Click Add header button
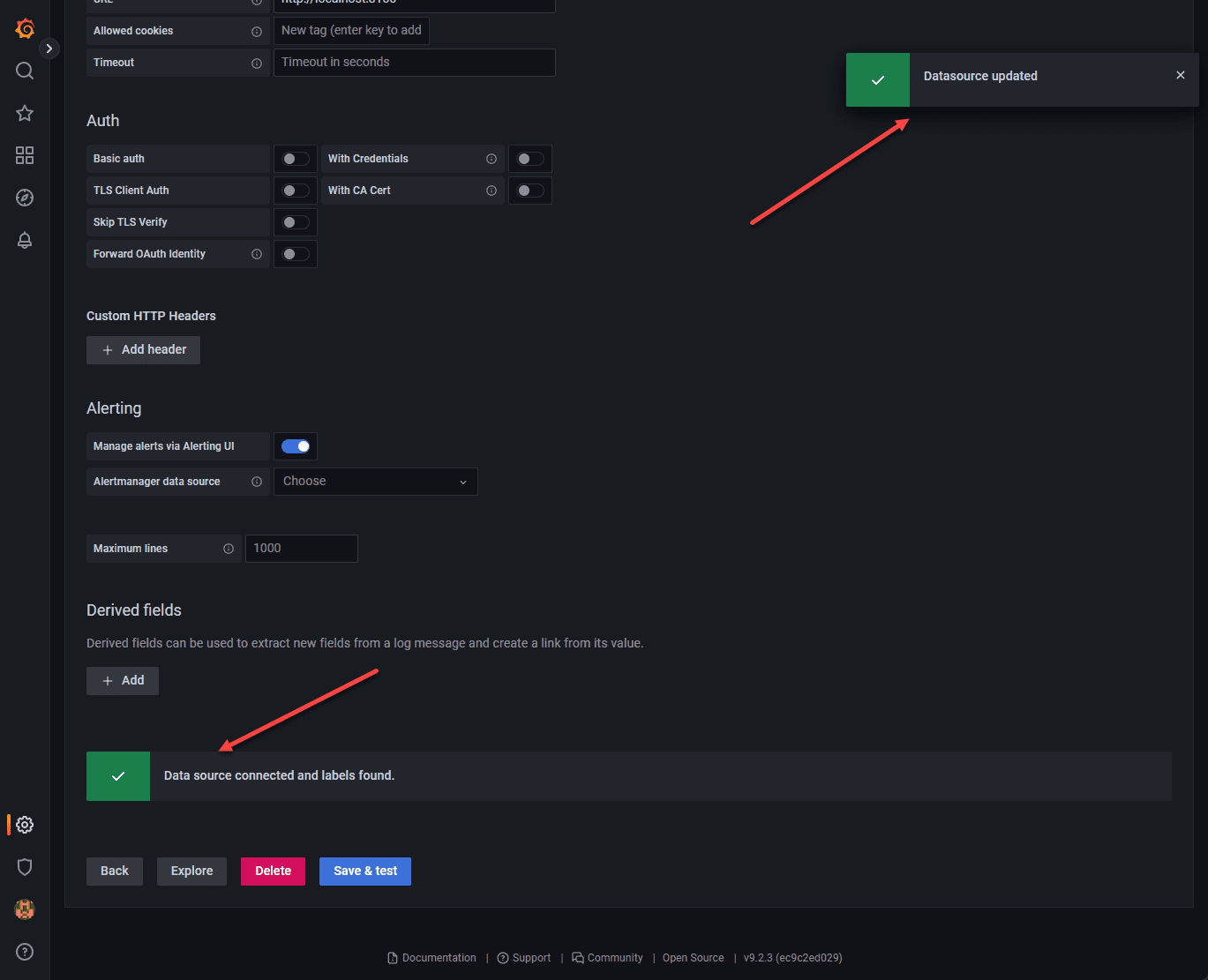 coord(143,350)
